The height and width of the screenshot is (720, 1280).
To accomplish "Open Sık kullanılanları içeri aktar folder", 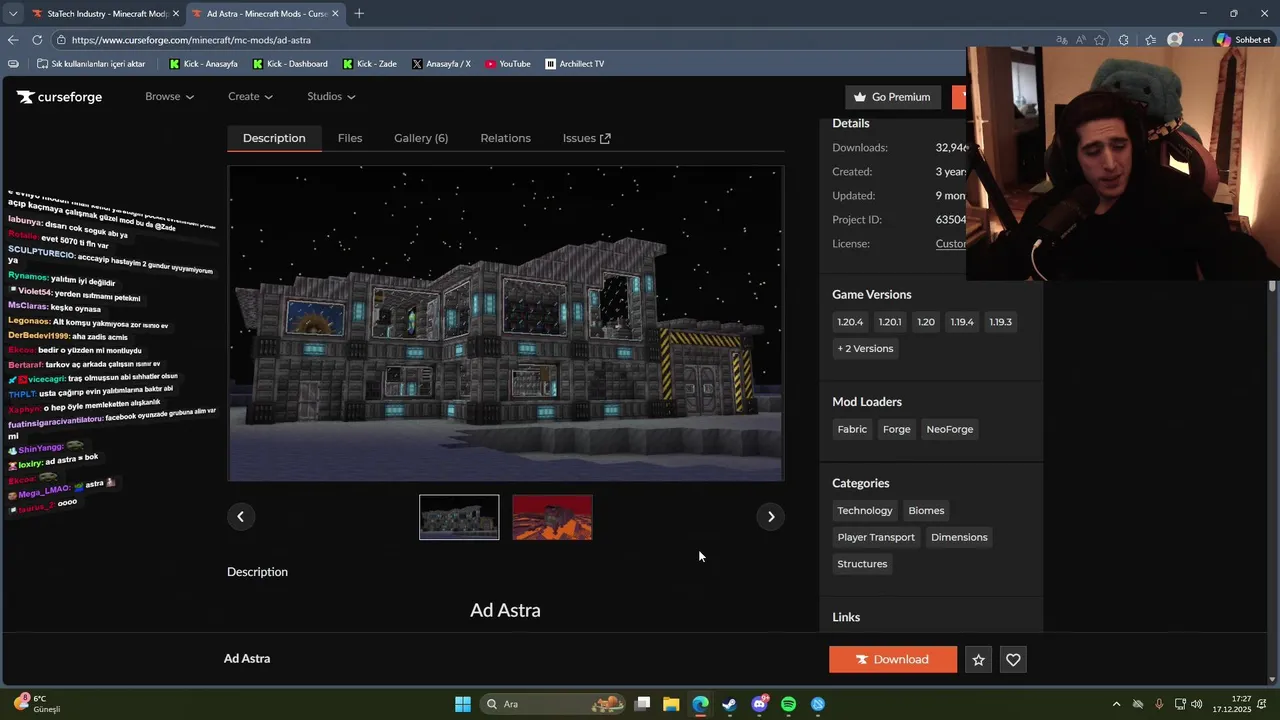I will (91, 64).
